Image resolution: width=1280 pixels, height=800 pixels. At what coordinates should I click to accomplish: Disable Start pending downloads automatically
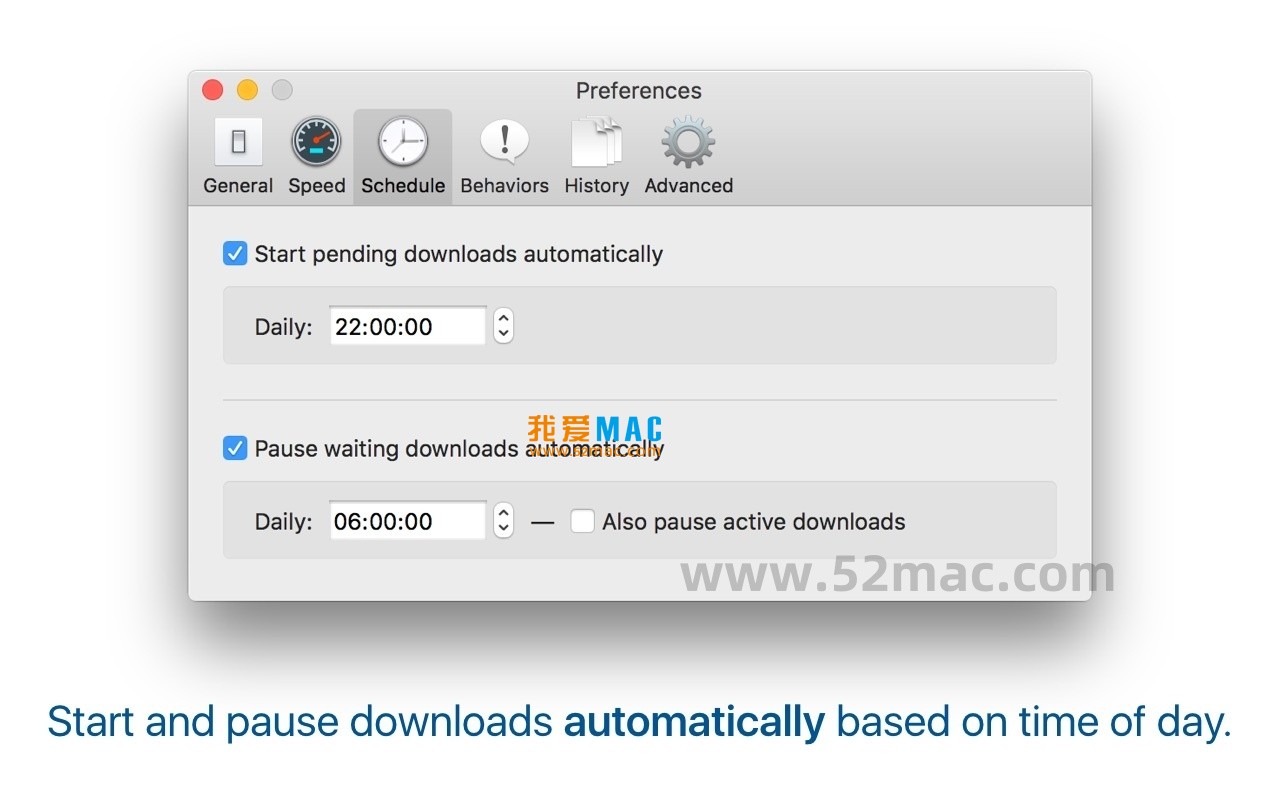pos(235,254)
